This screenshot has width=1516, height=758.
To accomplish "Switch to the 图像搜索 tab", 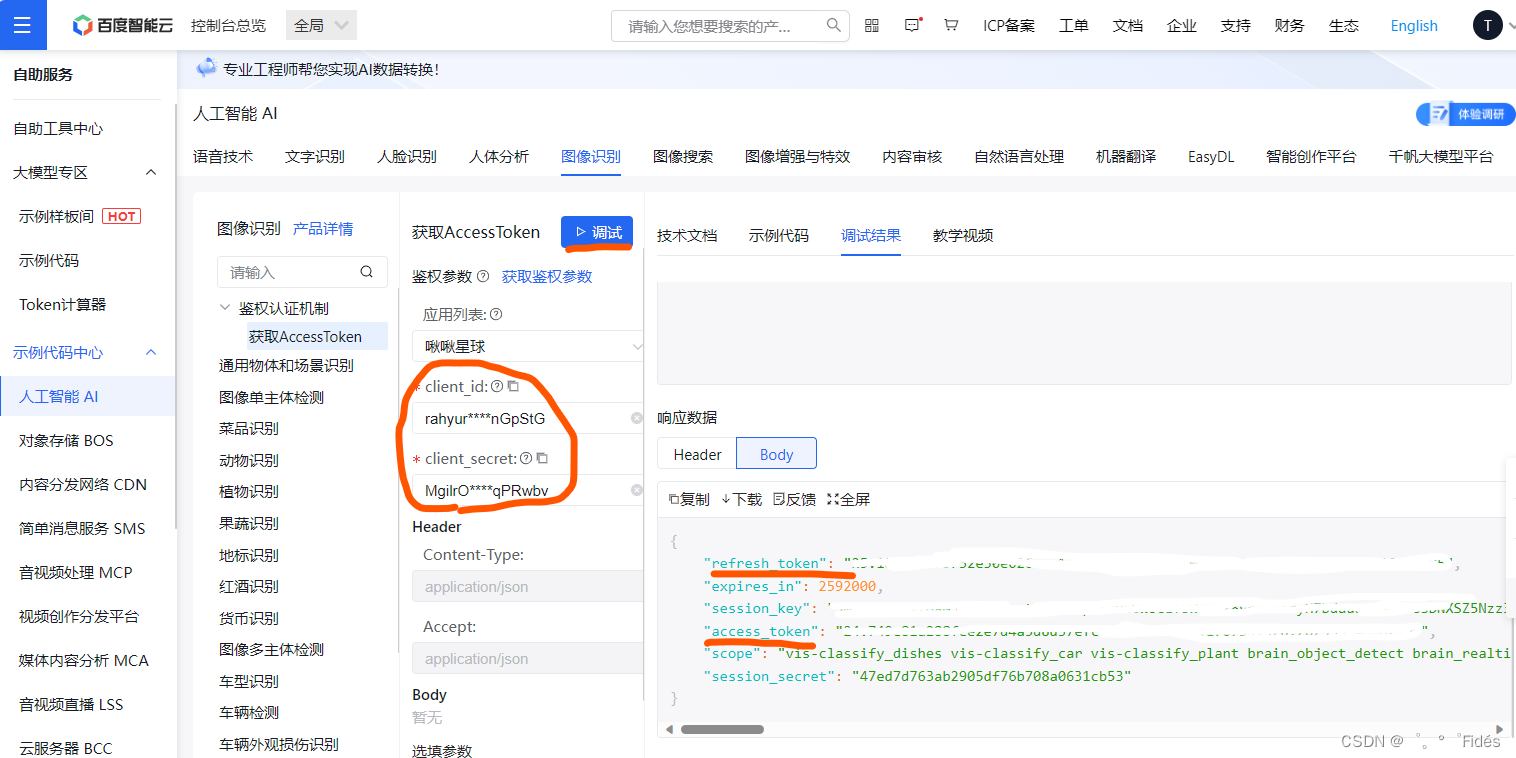I will 683,156.
